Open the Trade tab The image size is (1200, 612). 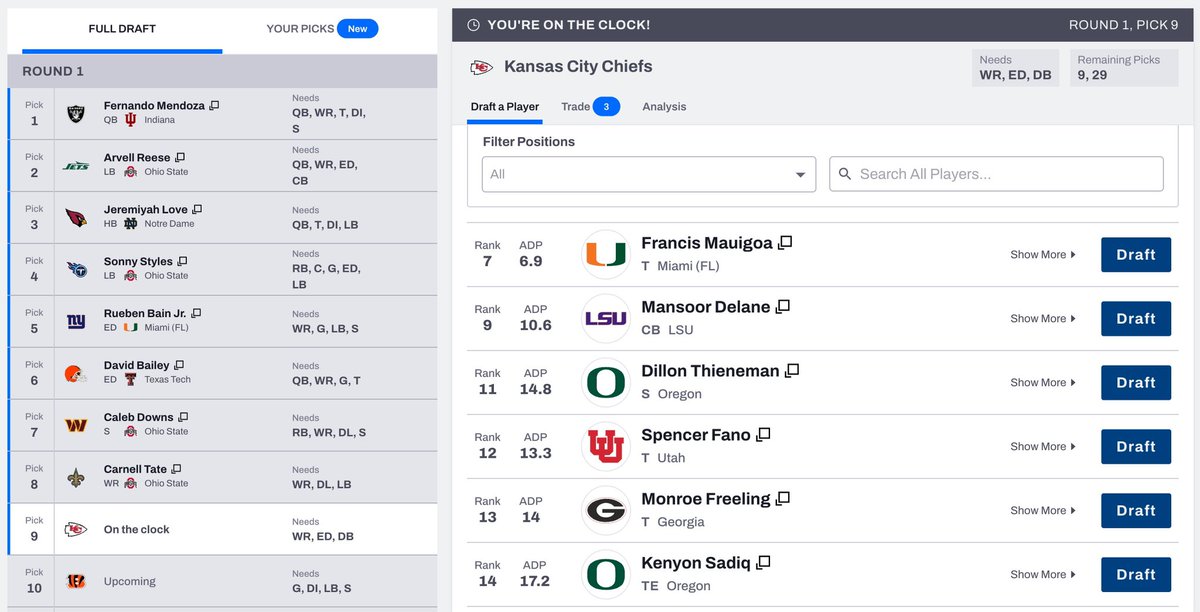590,107
